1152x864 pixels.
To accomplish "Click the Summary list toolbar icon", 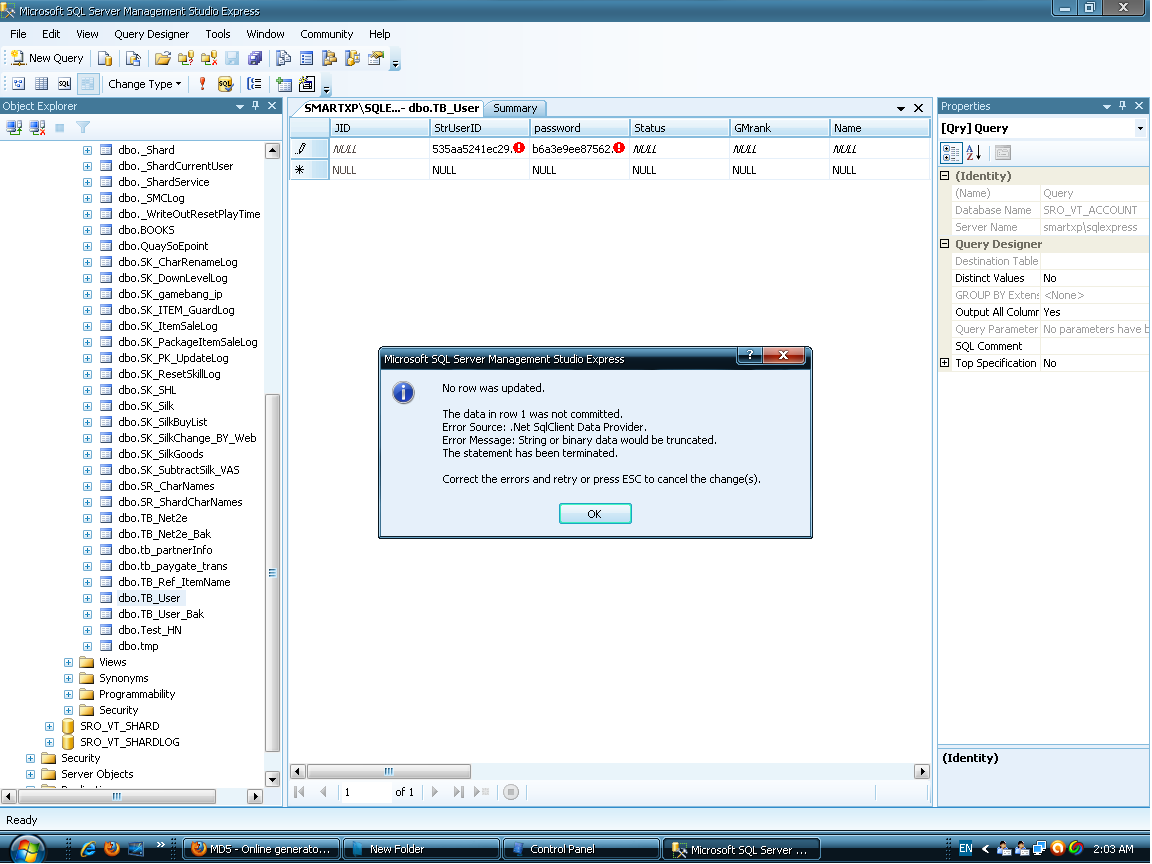I will (x=306, y=58).
